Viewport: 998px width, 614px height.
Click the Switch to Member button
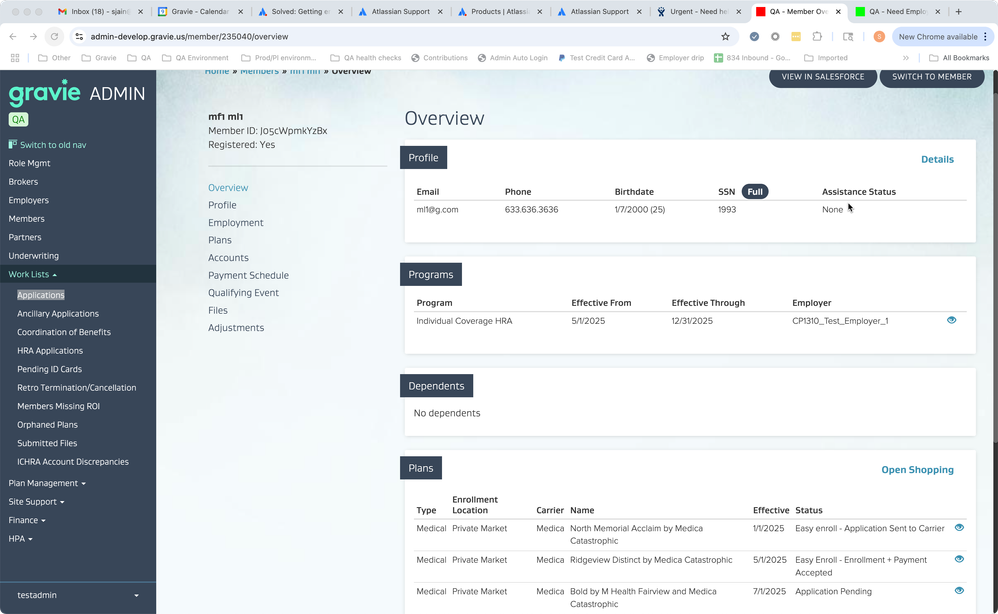[x=932, y=77]
